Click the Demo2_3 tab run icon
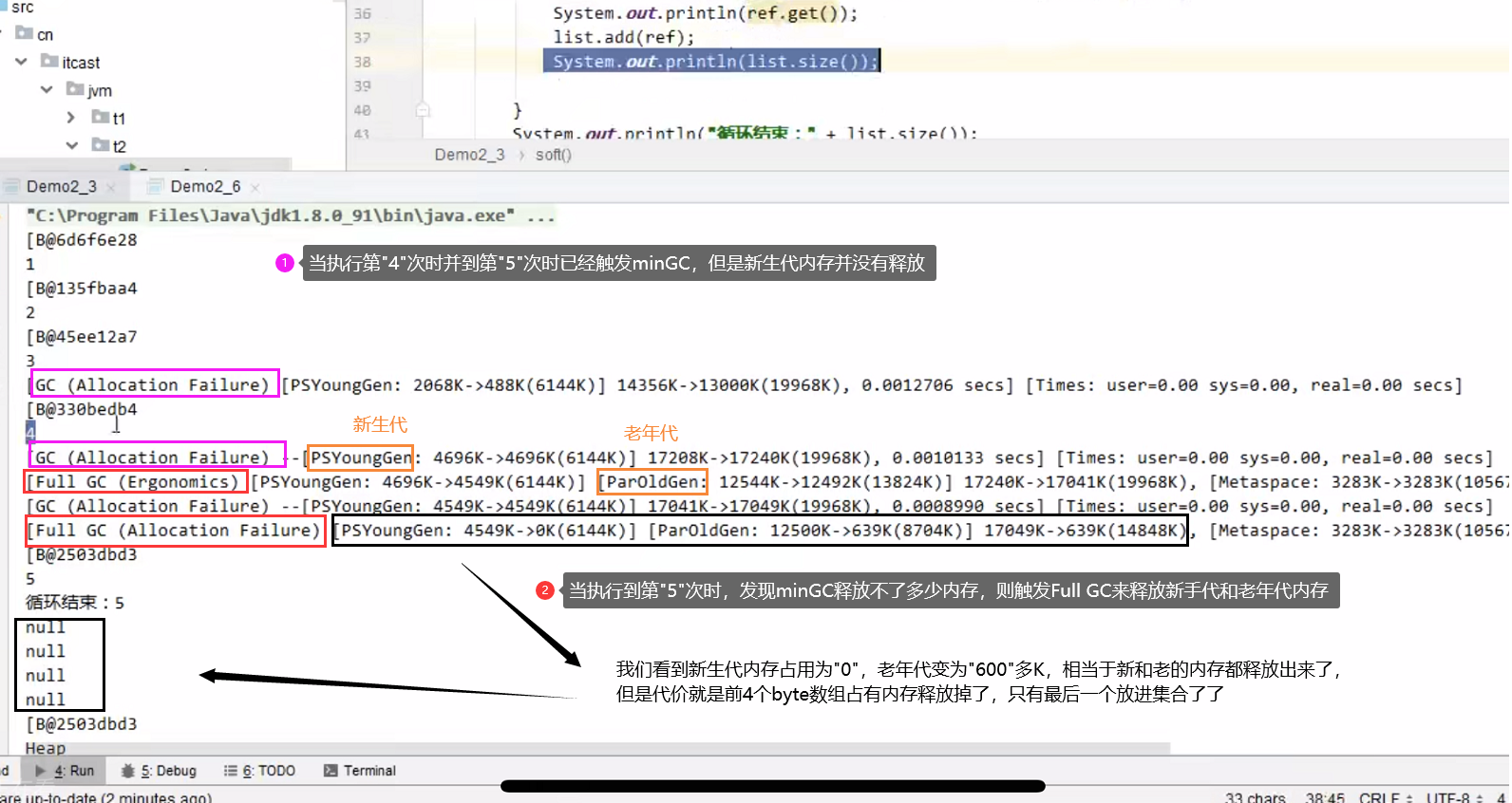This screenshot has height=803, width=1512. click(11, 186)
